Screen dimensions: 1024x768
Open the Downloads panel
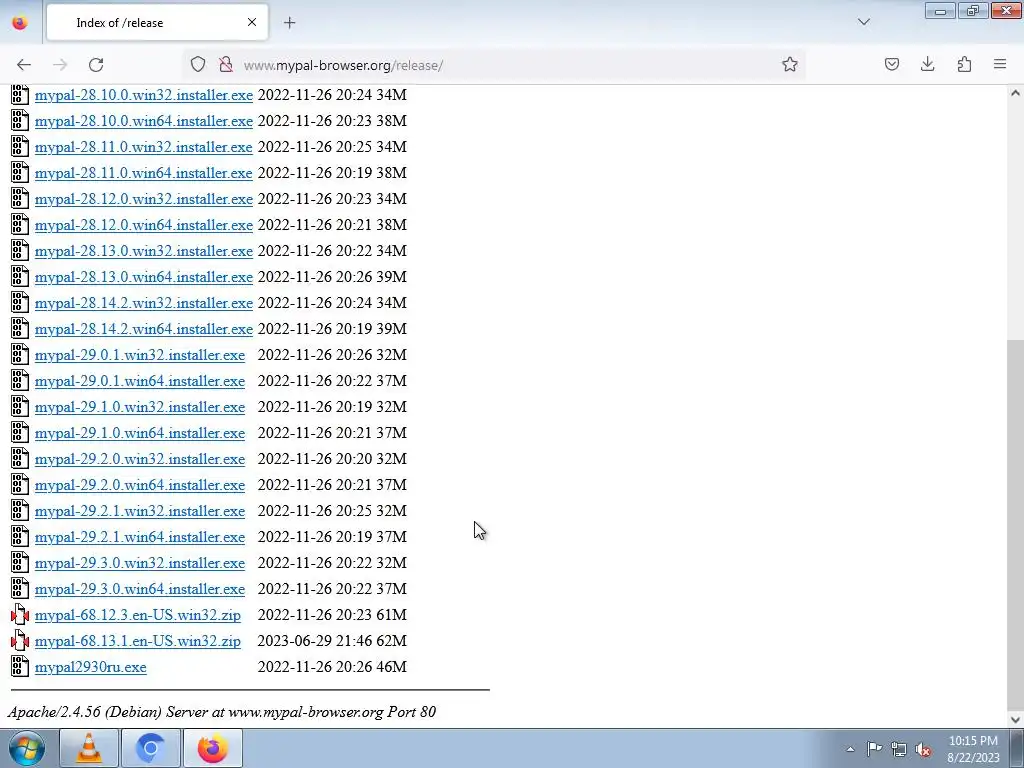tap(927, 65)
